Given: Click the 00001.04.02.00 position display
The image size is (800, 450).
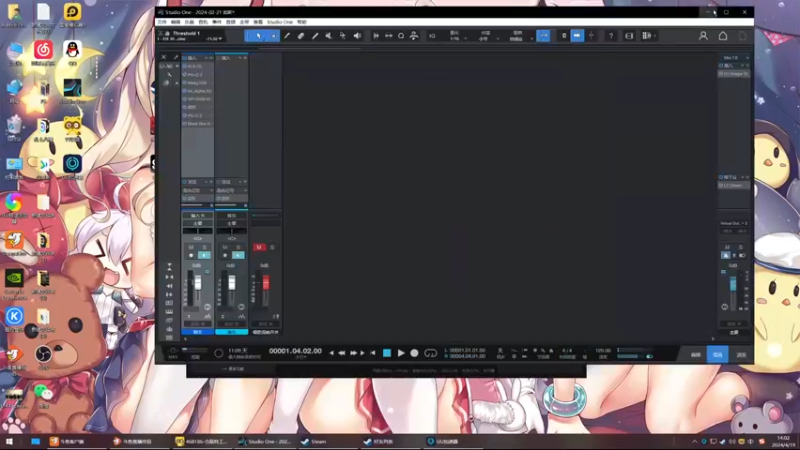Looking at the screenshot, I should (x=295, y=351).
